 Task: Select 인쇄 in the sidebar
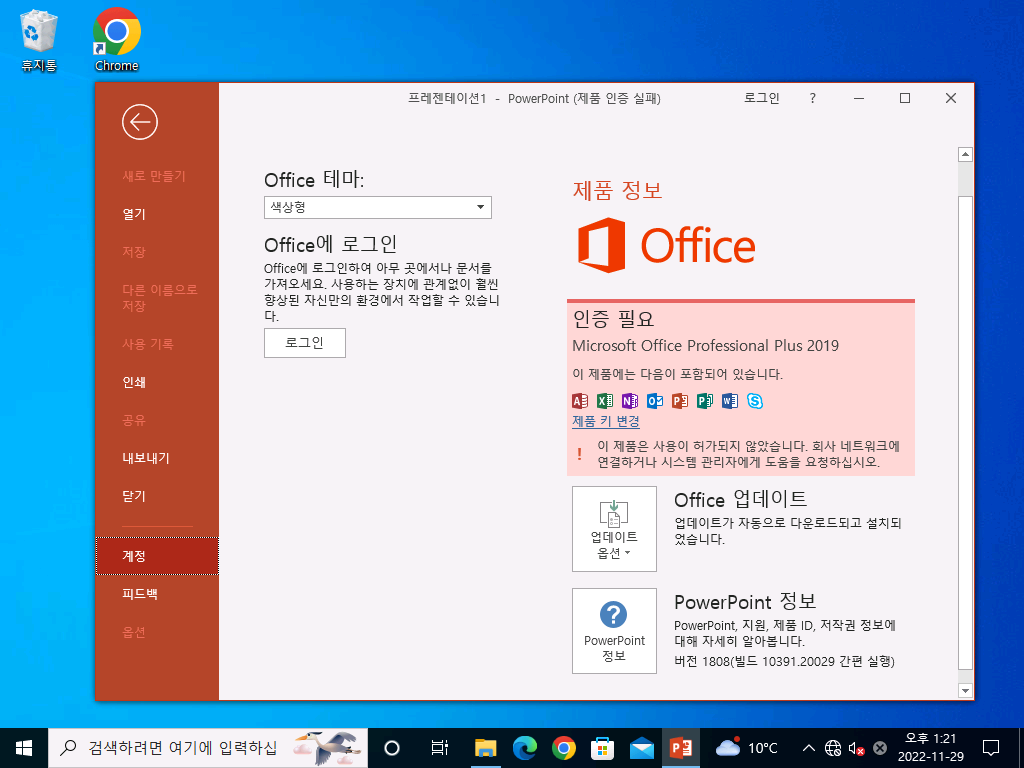pos(134,382)
